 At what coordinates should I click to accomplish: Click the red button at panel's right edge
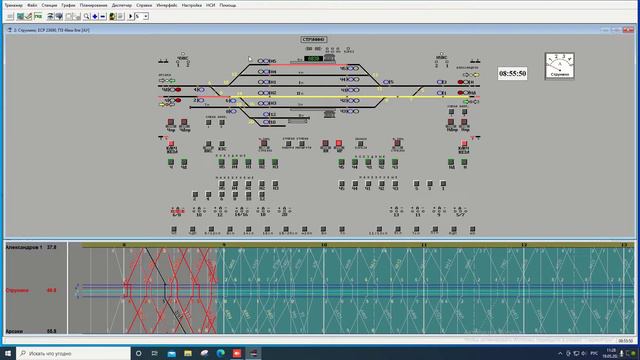[464, 143]
